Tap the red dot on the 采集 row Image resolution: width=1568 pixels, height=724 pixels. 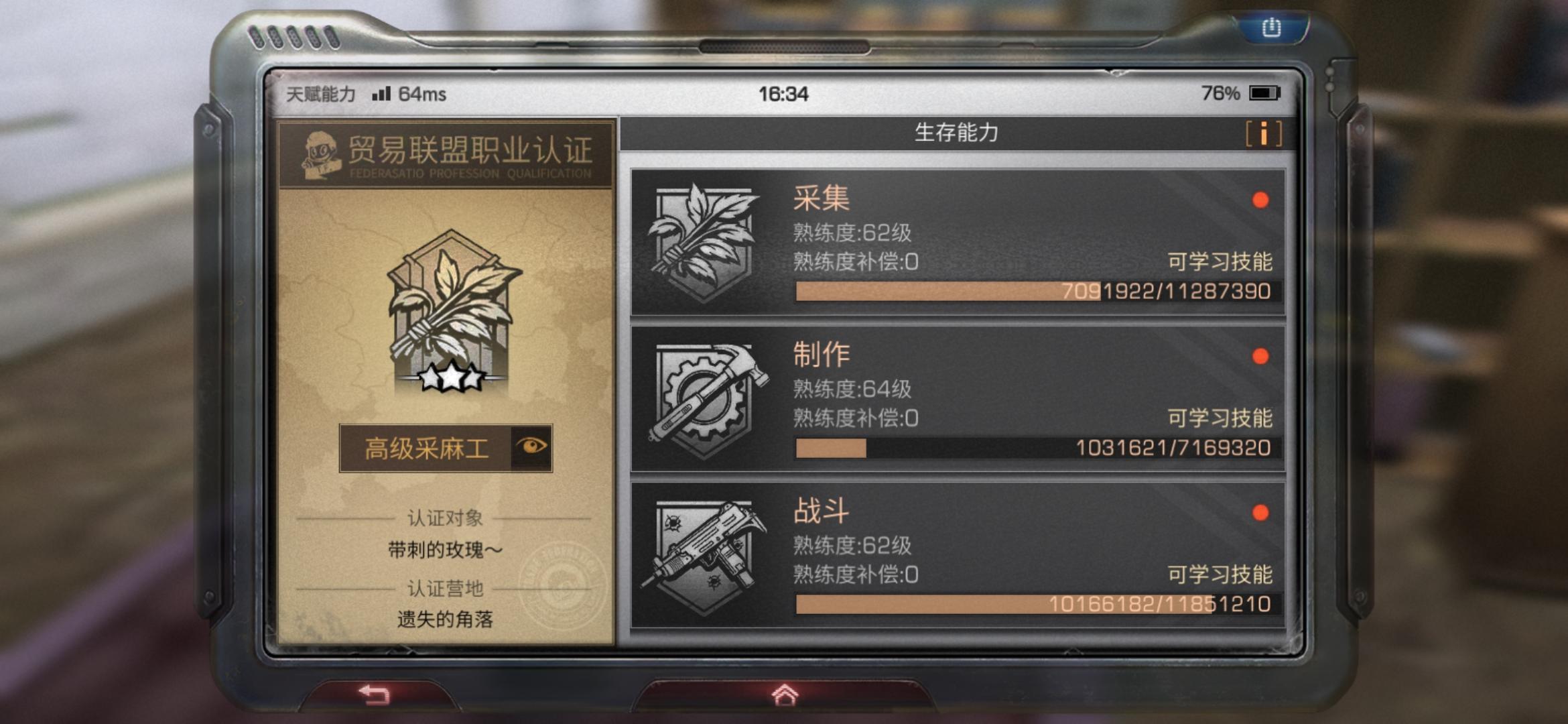click(x=1260, y=200)
